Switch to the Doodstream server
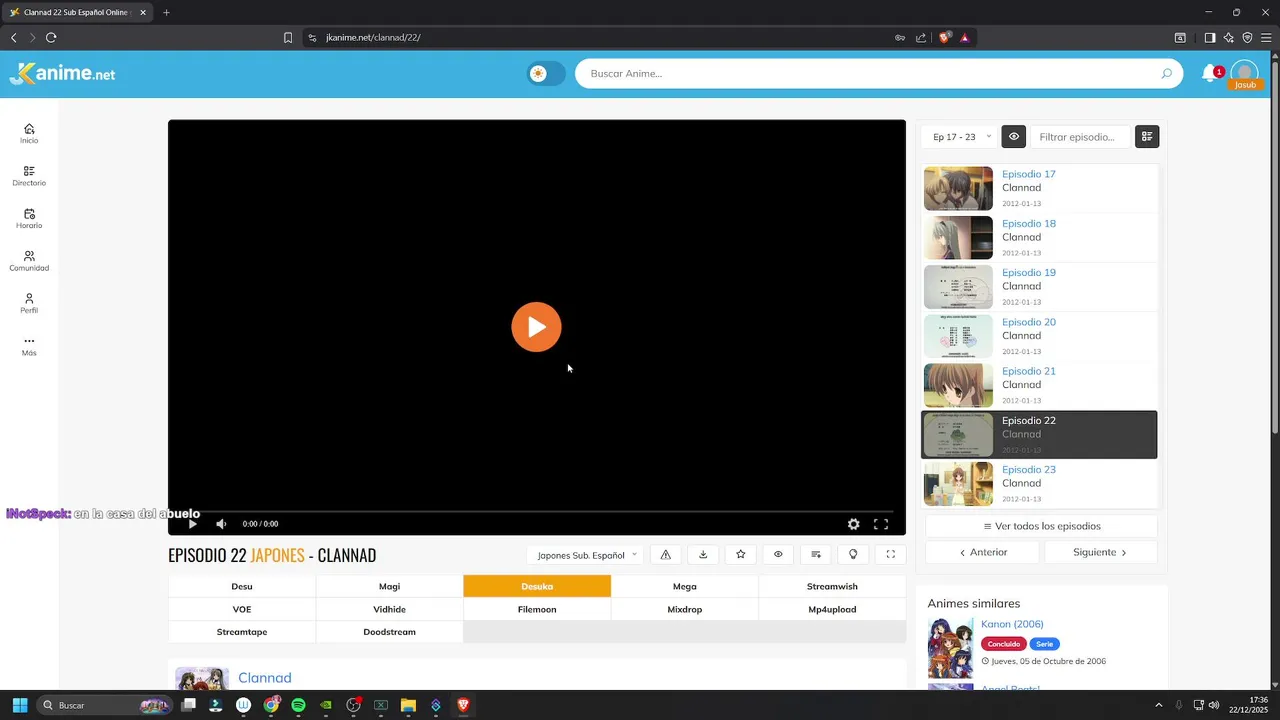 pyautogui.click(x=389, y=632)
